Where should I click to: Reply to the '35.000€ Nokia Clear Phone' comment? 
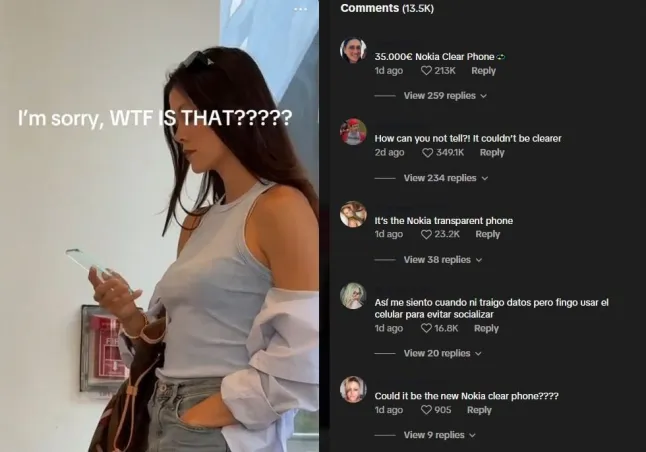[x=483, y=70]
